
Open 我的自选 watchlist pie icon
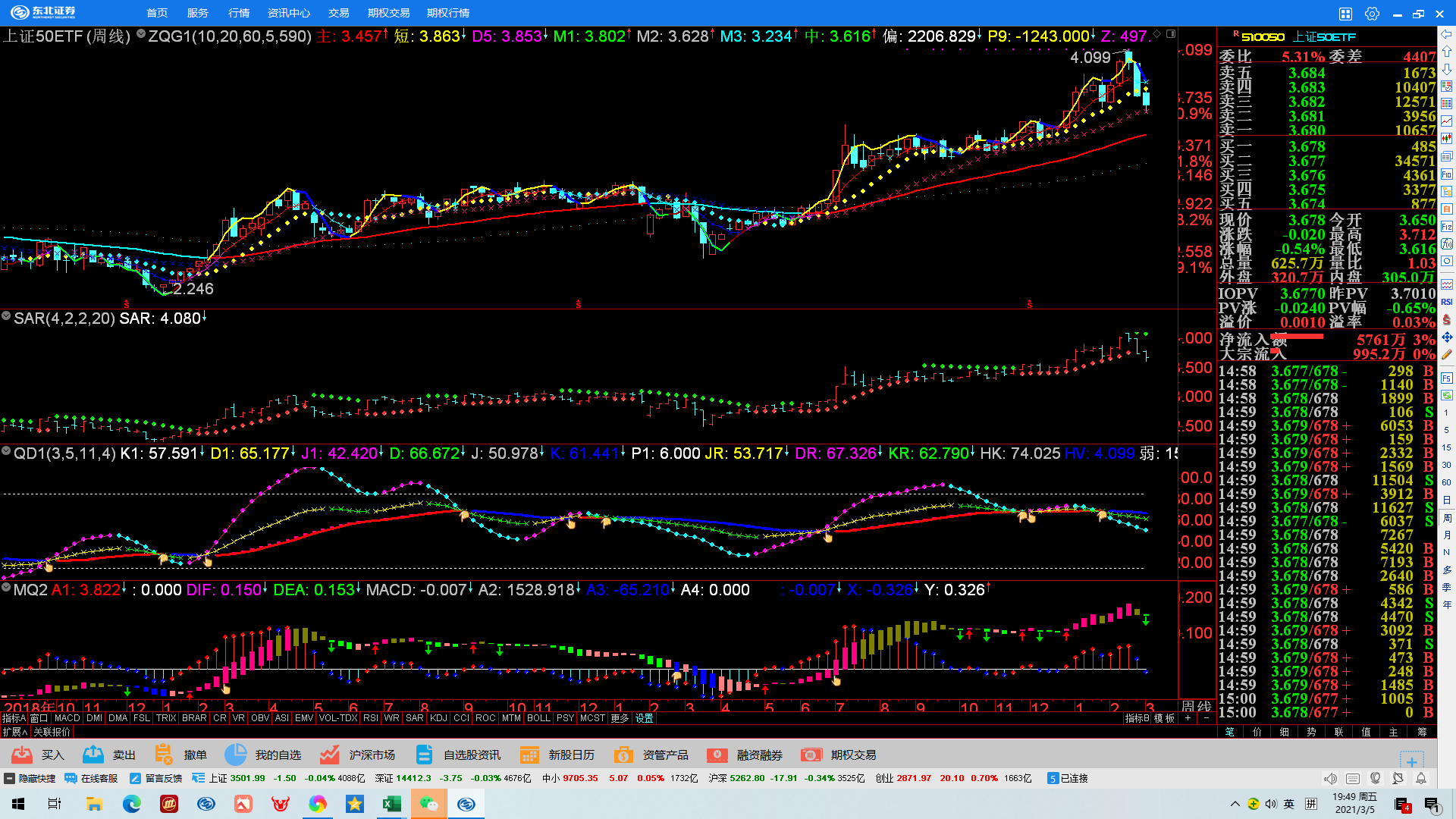click(x=235, y=755)
